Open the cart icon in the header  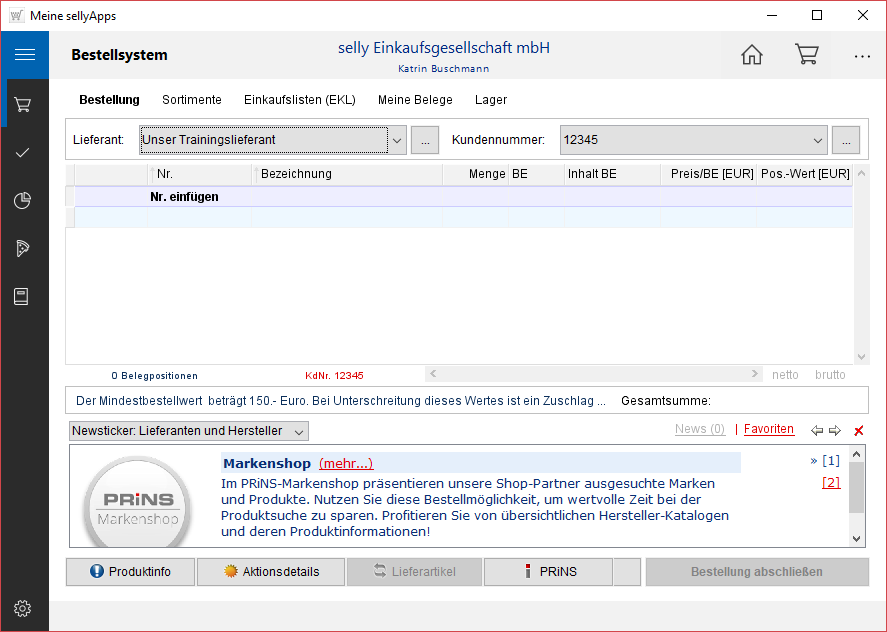(x=806, y=55)
